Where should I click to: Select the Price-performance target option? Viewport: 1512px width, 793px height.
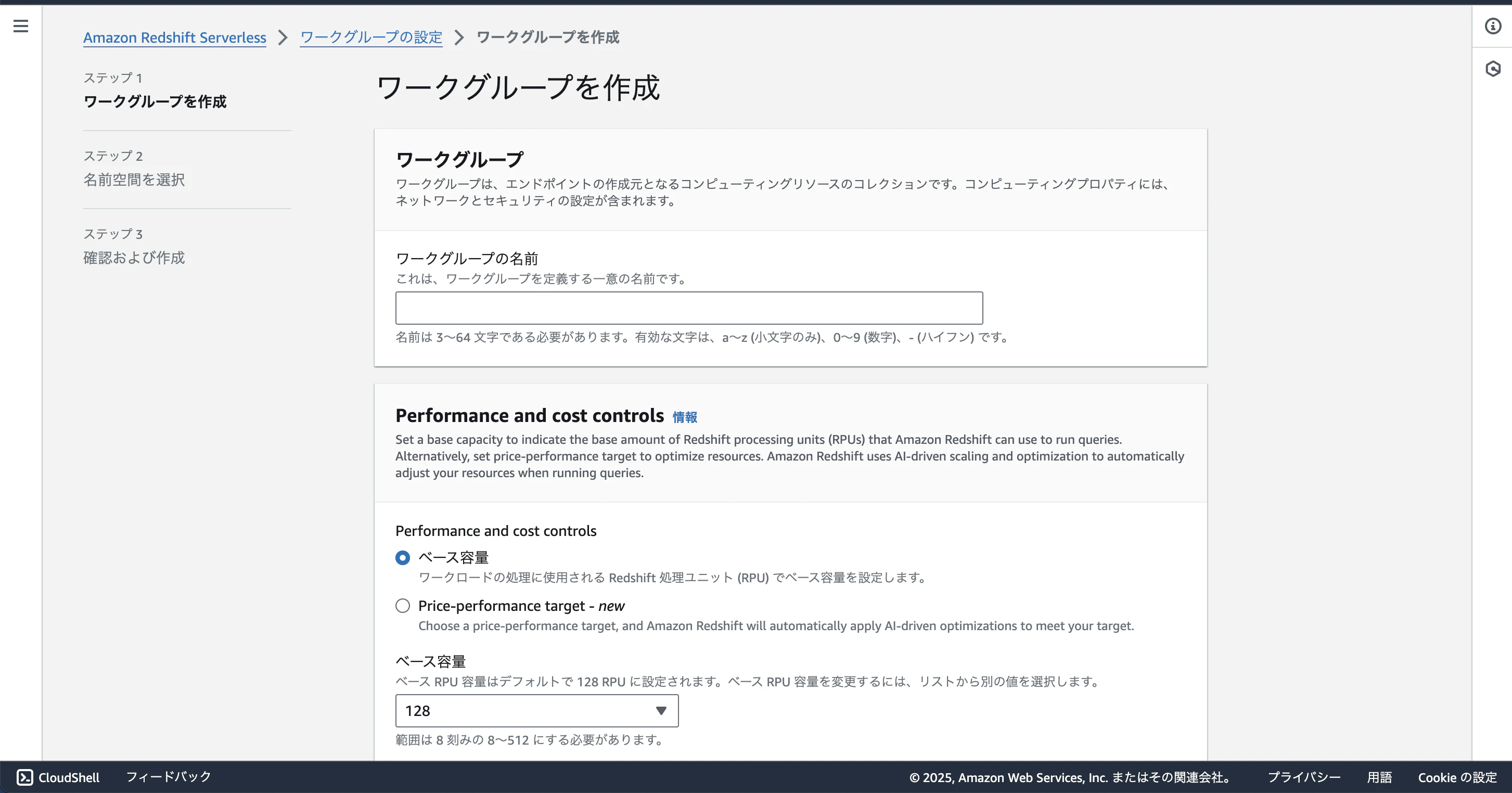[403, 606]
